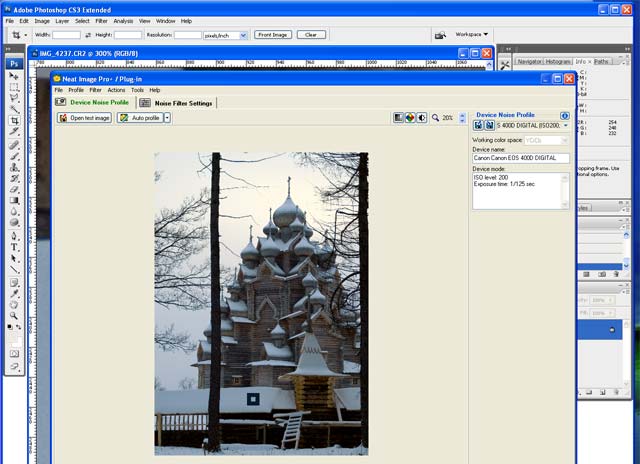Click the magnifier zoom icon beside 20%
The image size is (640, 464).
tap(435, 117)
